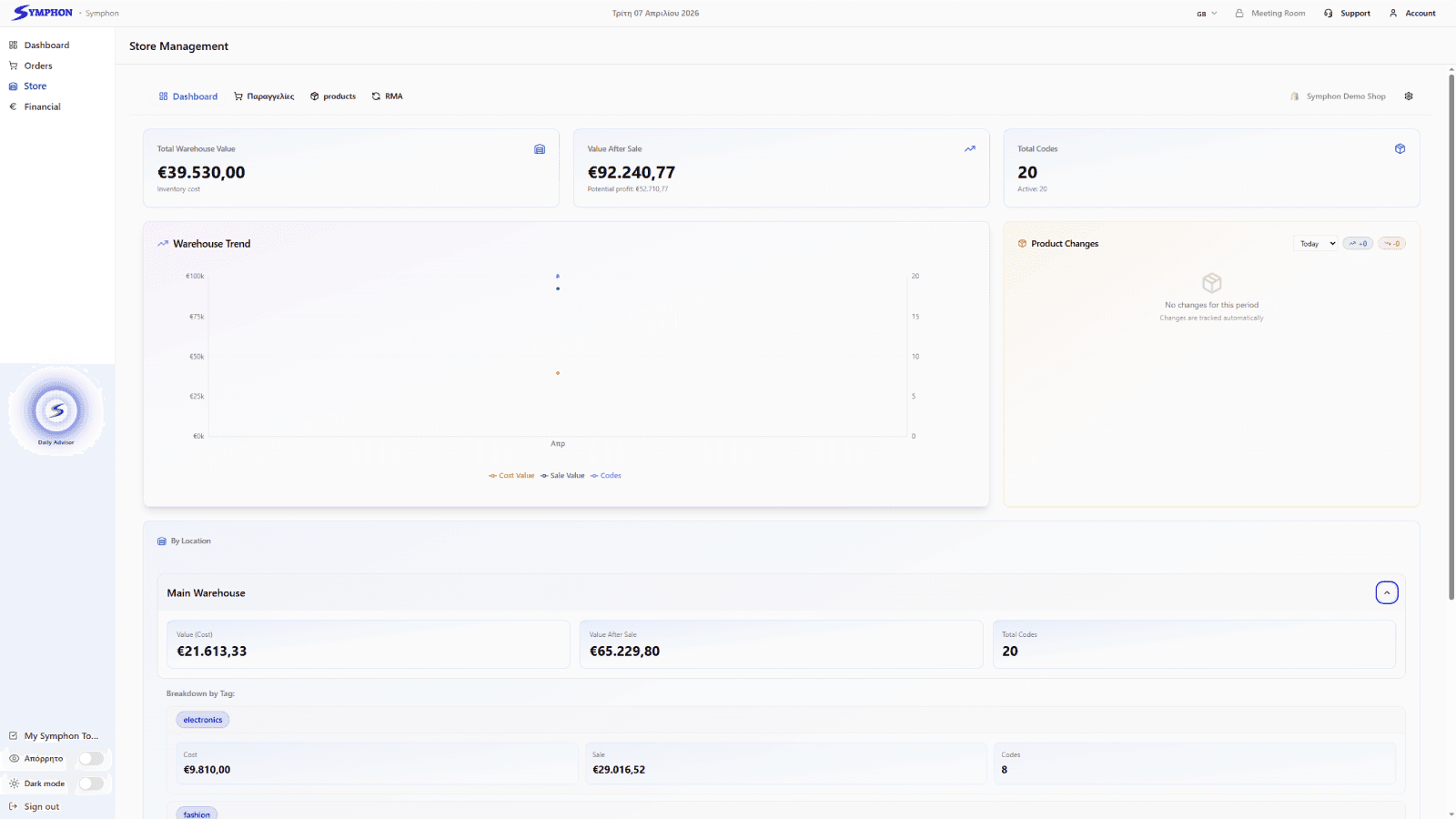This screenshot has height=819, width=1456.
Task: Click Sign out in the sidebar
Action: click(x=34, y=806)
